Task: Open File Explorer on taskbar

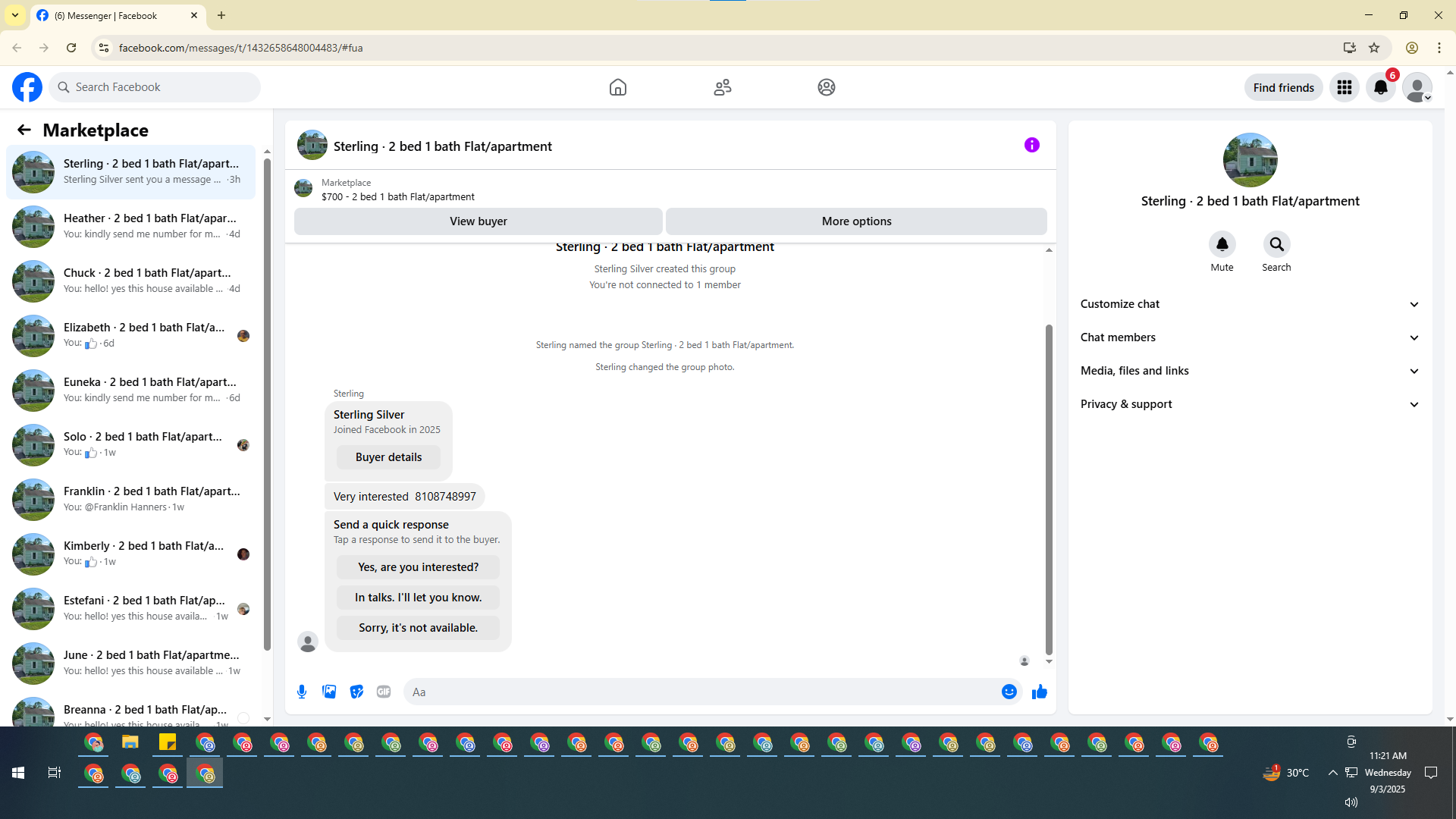Action: coord(130,742)
